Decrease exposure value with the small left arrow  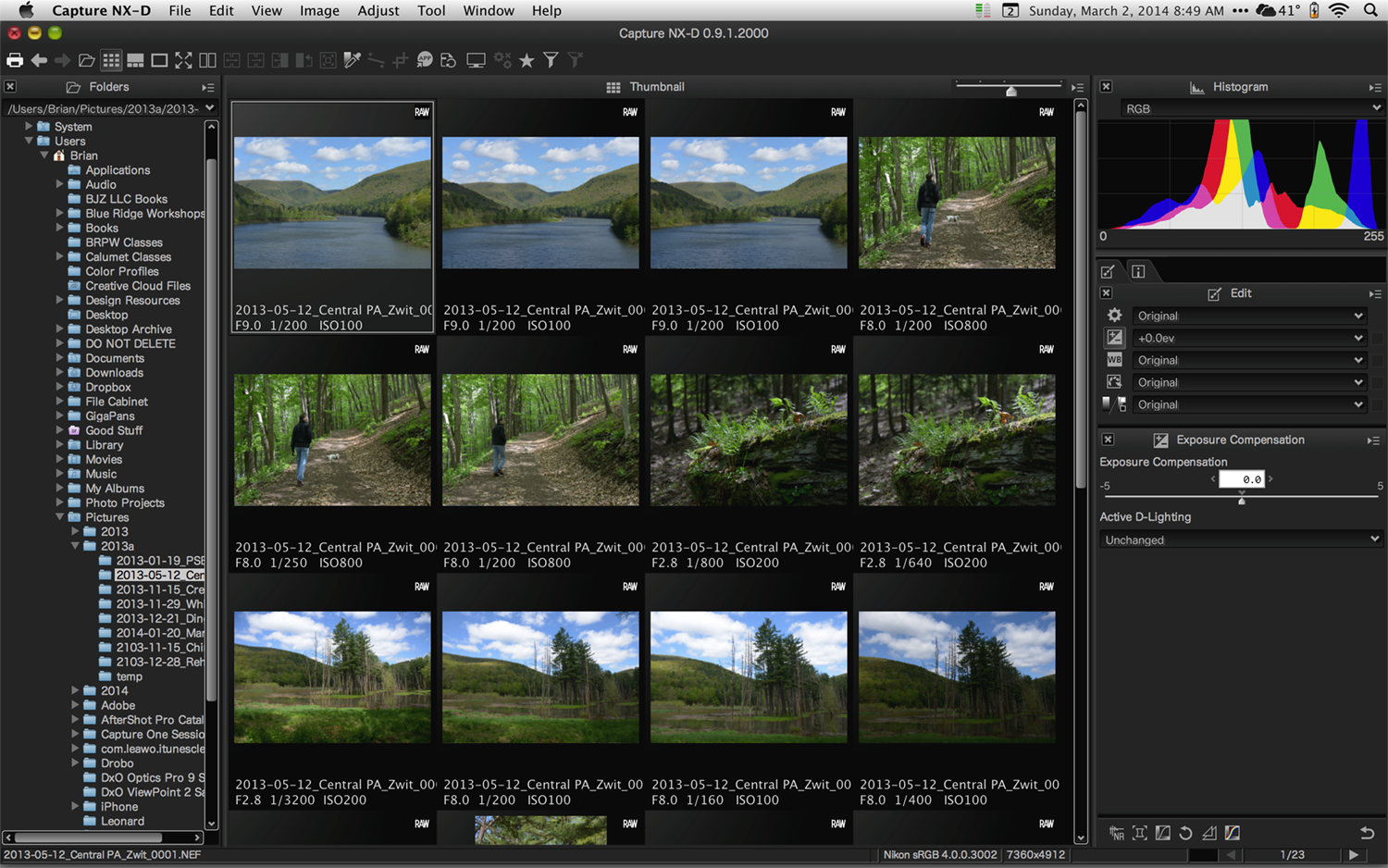(x=1213, y=478)
